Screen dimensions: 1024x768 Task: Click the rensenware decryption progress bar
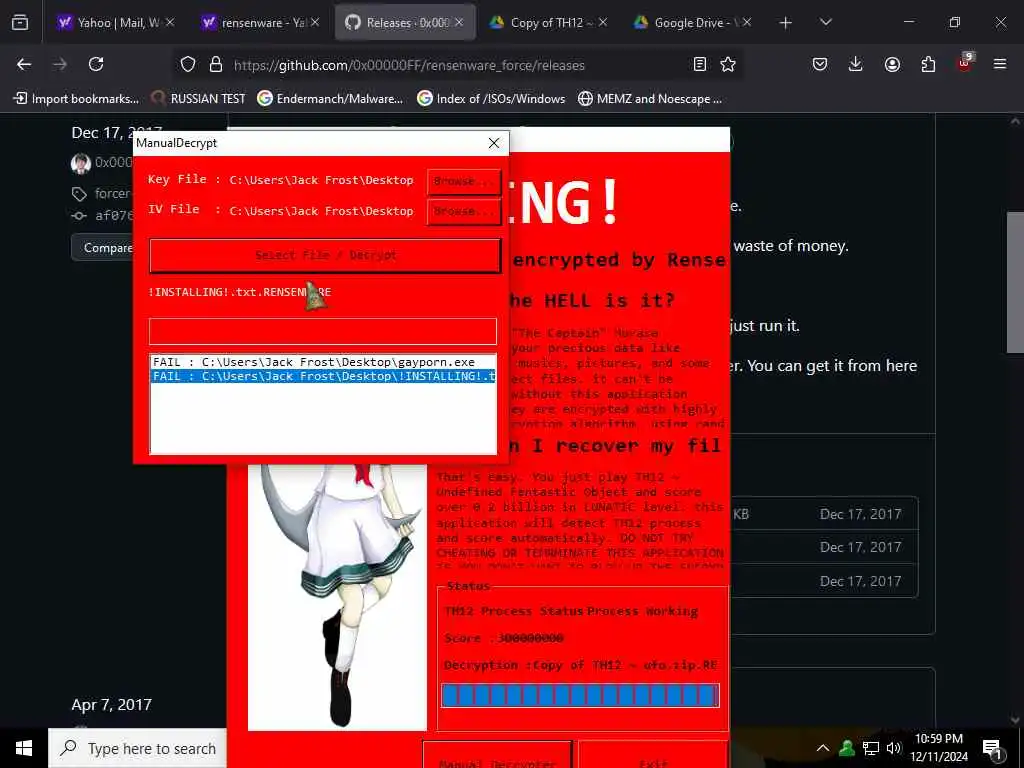580,696
